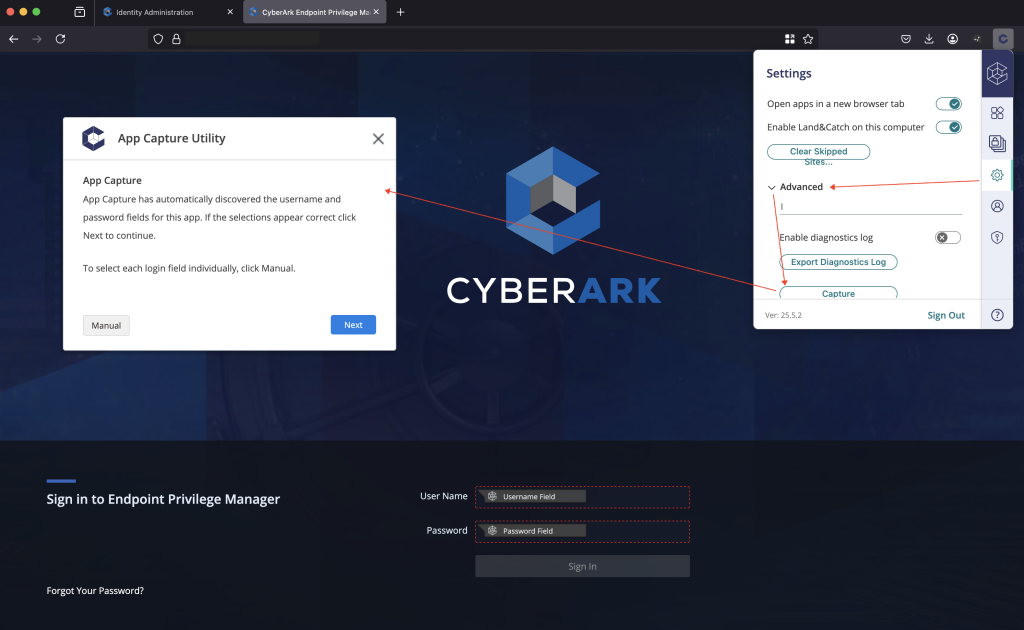Click the Next button in App Capture

click(353, 325)
